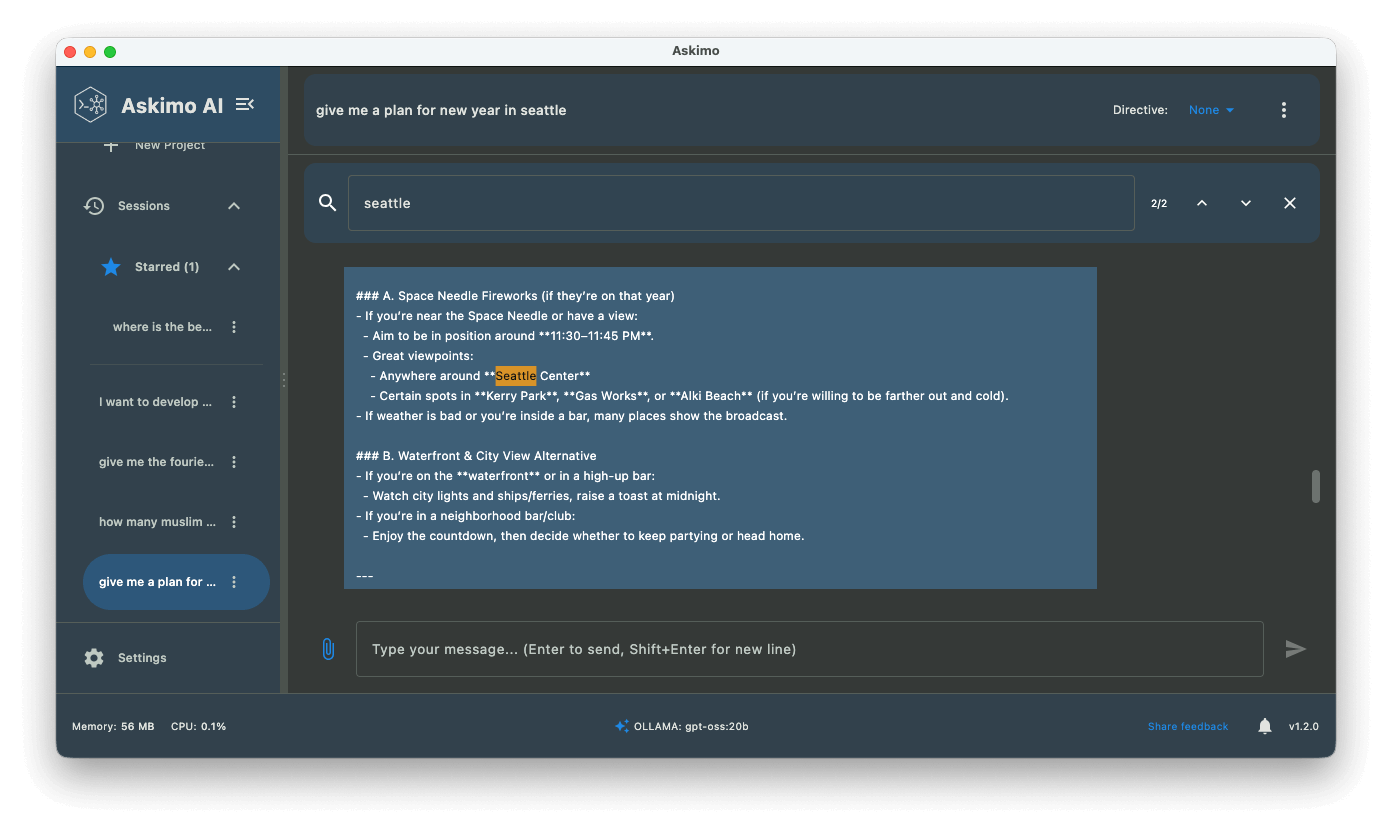Open the Directive dropdown showing None
The height and width of the screenshot is (832, 1392).
click(1210, 110)
